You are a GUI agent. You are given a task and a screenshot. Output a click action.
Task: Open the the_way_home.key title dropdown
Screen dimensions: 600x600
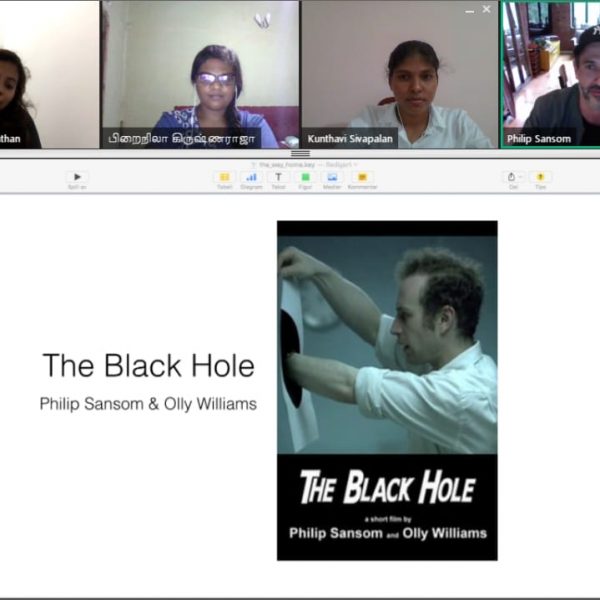tap(304, 165)
